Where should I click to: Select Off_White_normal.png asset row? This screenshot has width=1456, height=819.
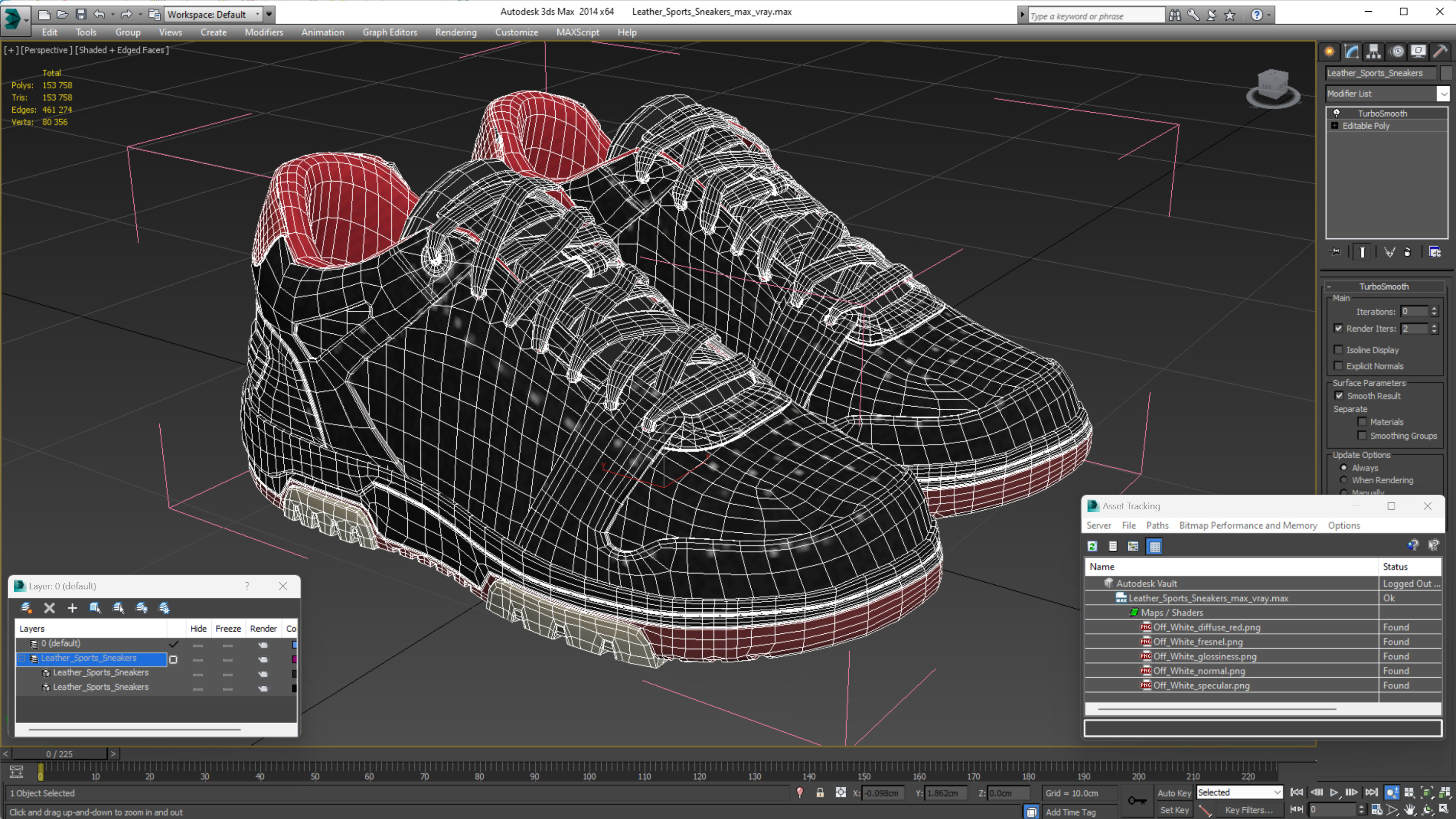pyautogui.click(x=1263, y=671)
